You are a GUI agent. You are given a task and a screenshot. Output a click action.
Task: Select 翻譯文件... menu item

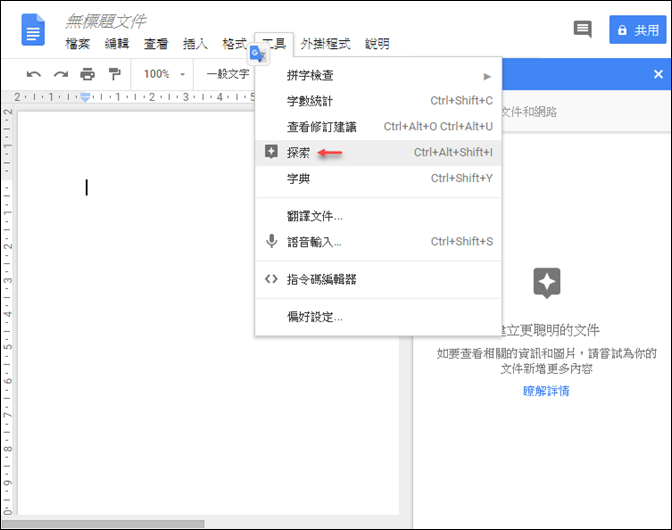(378, 216)
